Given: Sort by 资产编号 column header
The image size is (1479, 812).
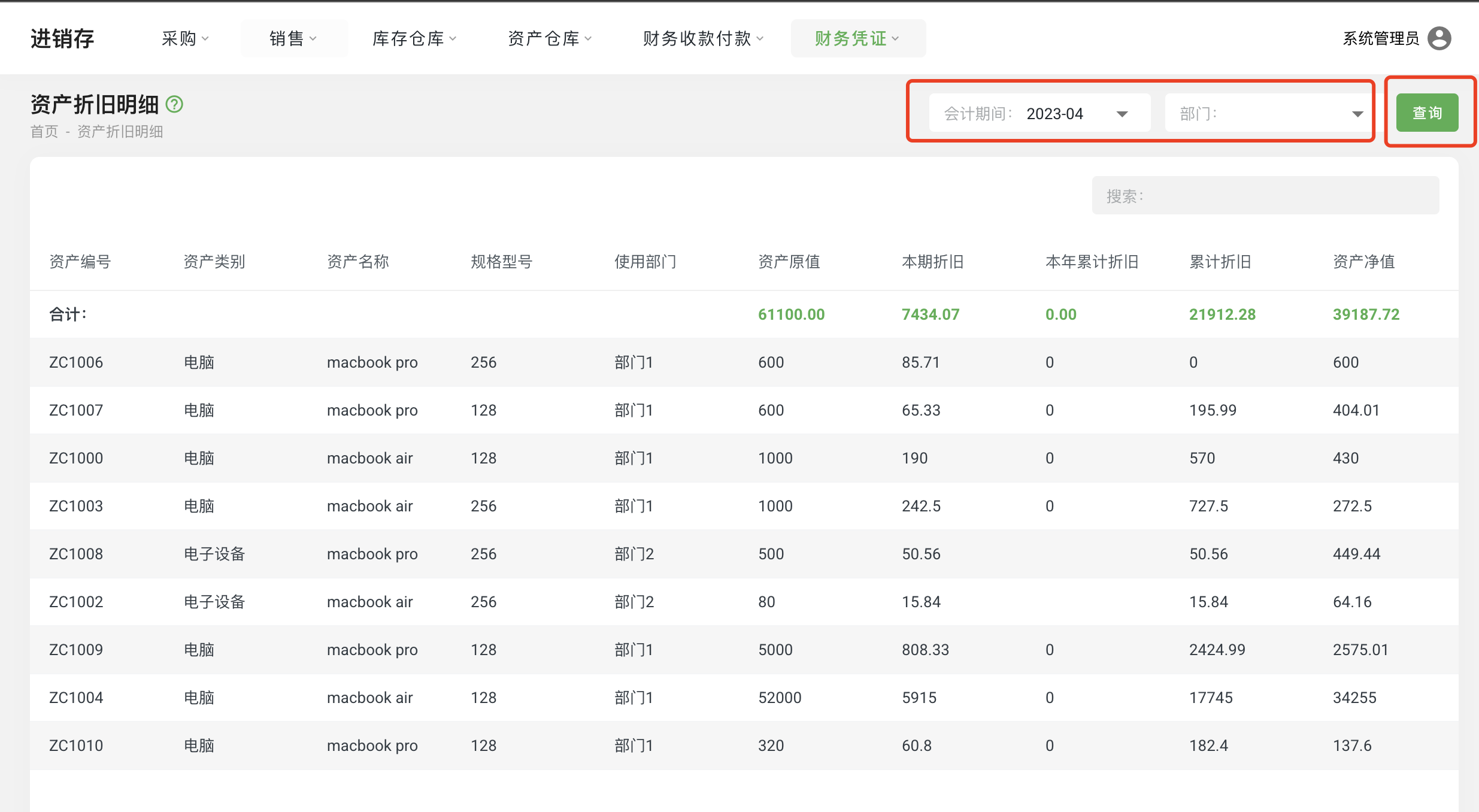Looking at the screenshot, I should pyautogui.click(x=80, y=262).
